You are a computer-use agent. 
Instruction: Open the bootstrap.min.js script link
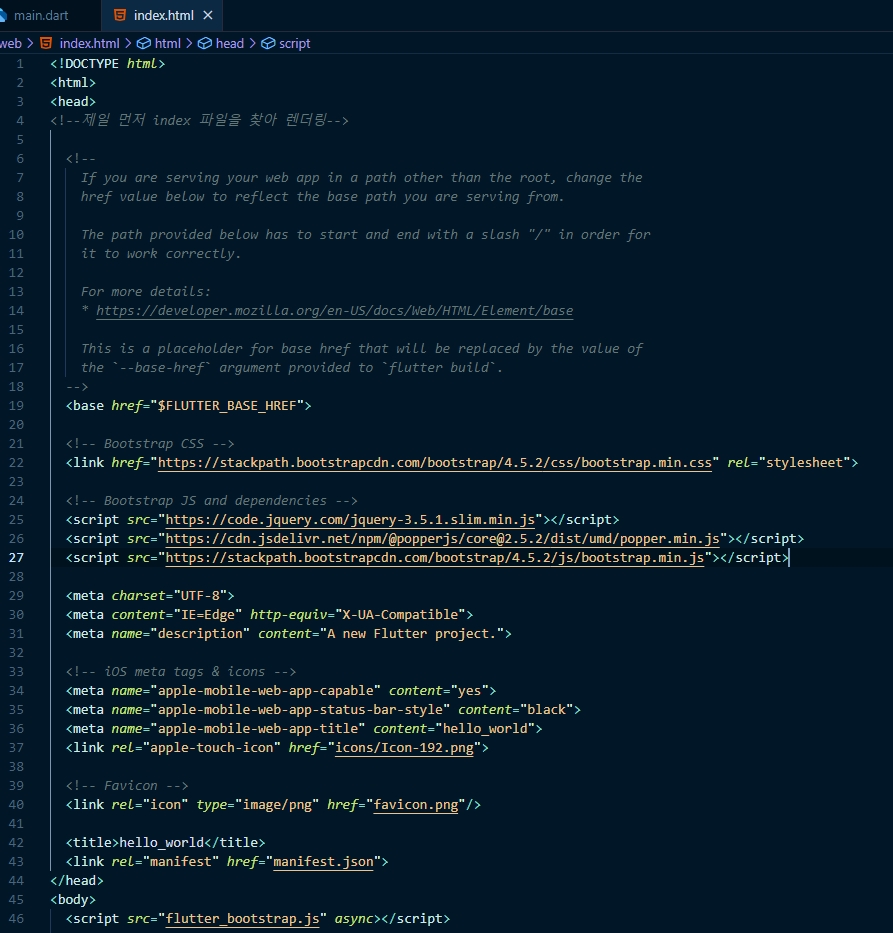[x=434, y=558]
